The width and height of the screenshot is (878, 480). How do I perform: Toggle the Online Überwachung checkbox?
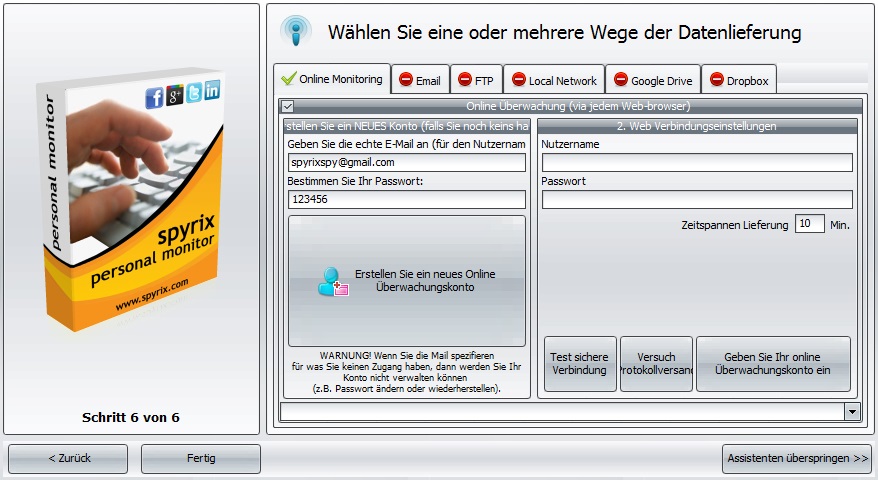(x=287, y=106)
